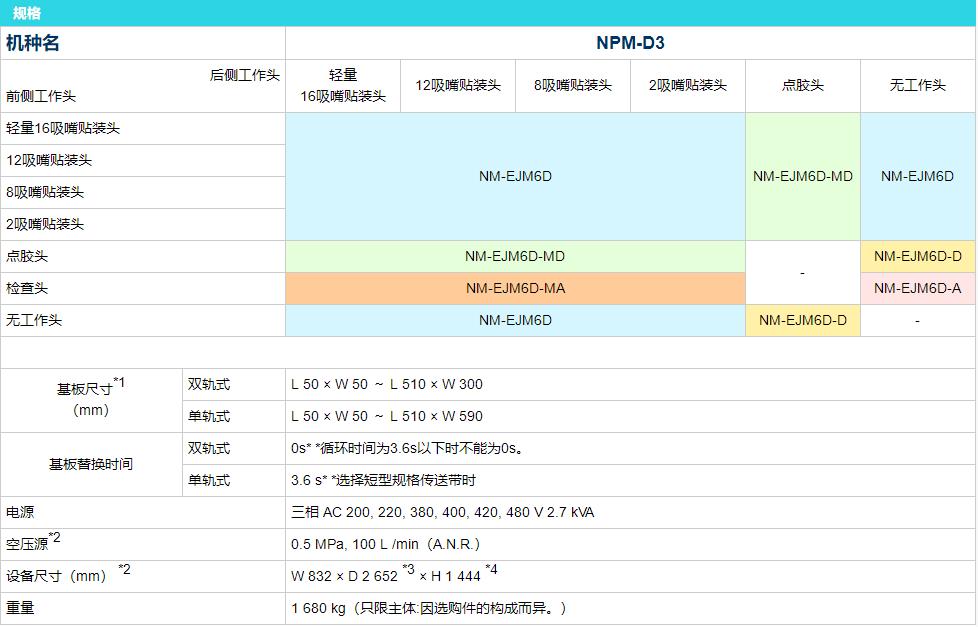Click the 基板替换时间 label cell
This screenshot has width=978, height=627.
click(90, 464)
